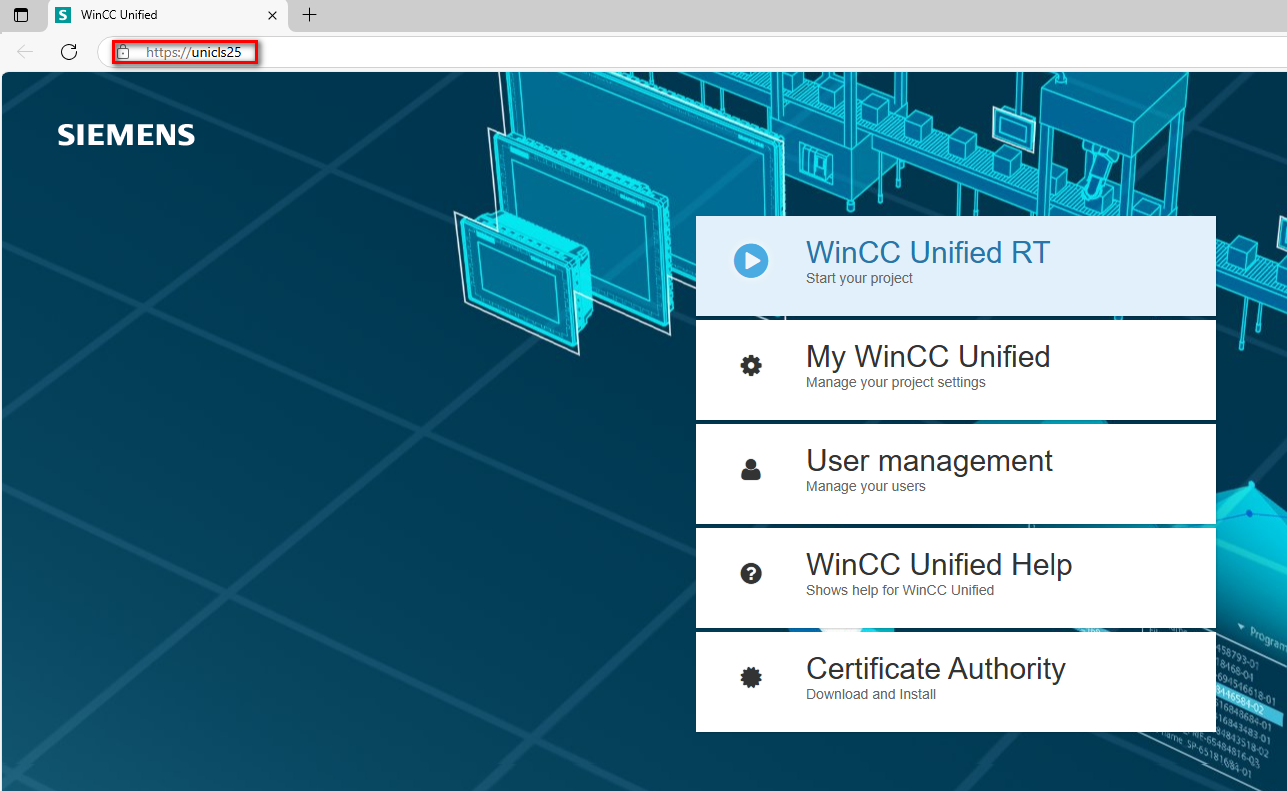
Task: Open a new tab with the plus button
Action: click(x=310, y=15)
